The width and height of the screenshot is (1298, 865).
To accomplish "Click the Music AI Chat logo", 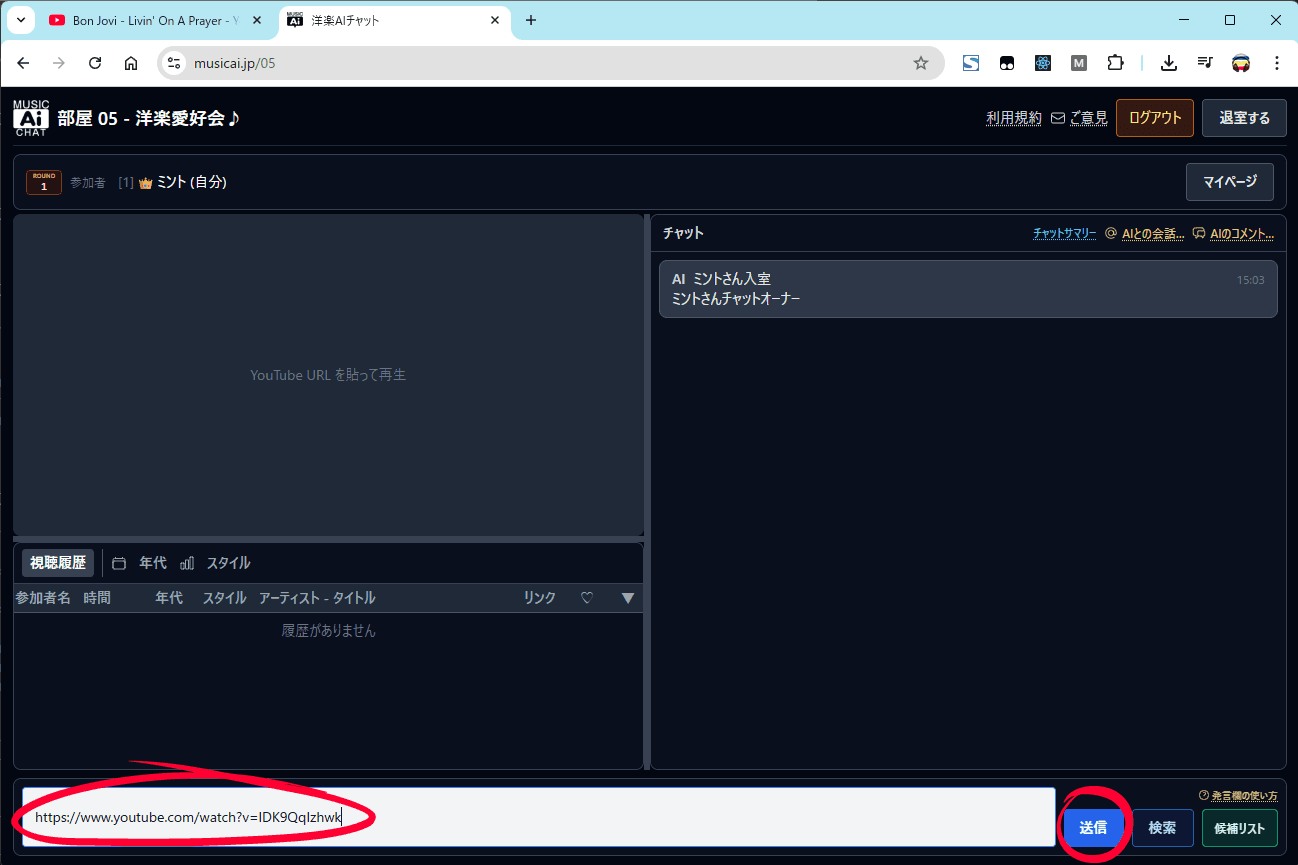I will point(30,118).
